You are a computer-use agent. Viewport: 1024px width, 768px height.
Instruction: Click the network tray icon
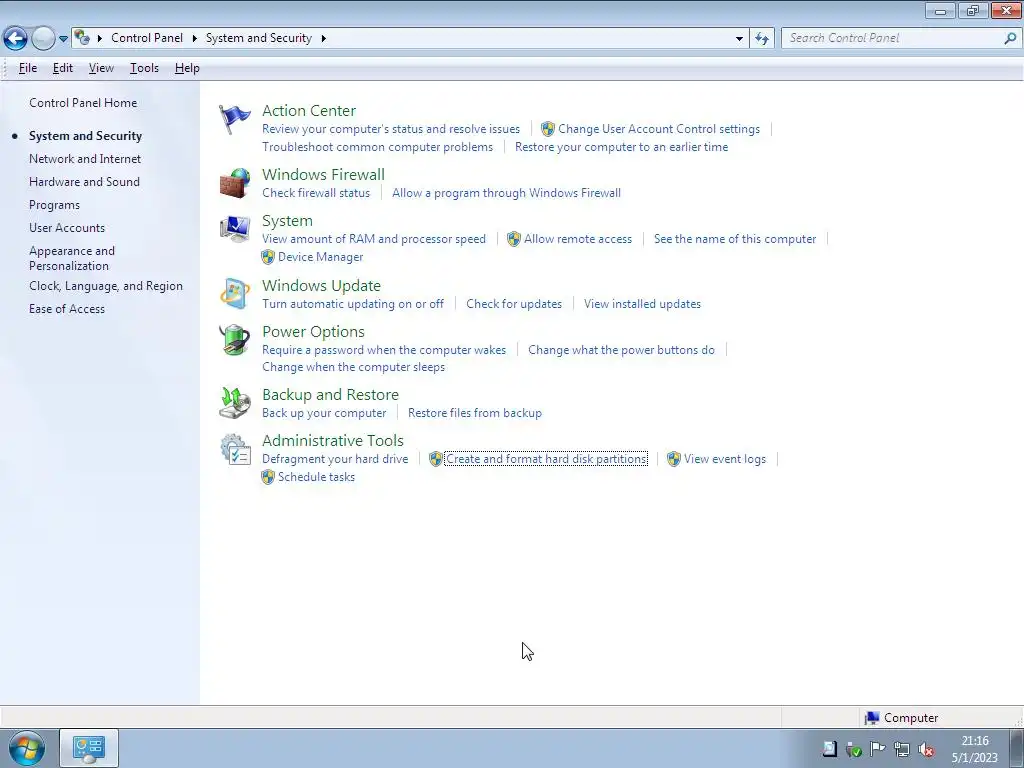(902, 749)
